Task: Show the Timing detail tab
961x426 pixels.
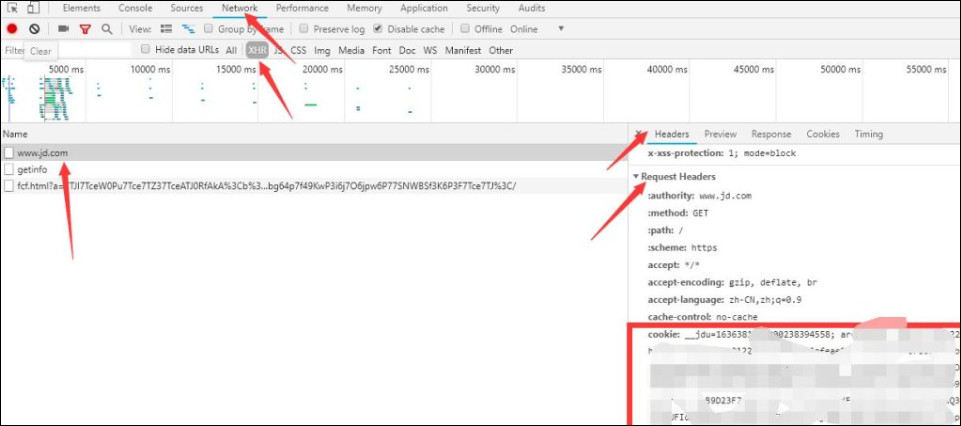Action: [868, 134]
